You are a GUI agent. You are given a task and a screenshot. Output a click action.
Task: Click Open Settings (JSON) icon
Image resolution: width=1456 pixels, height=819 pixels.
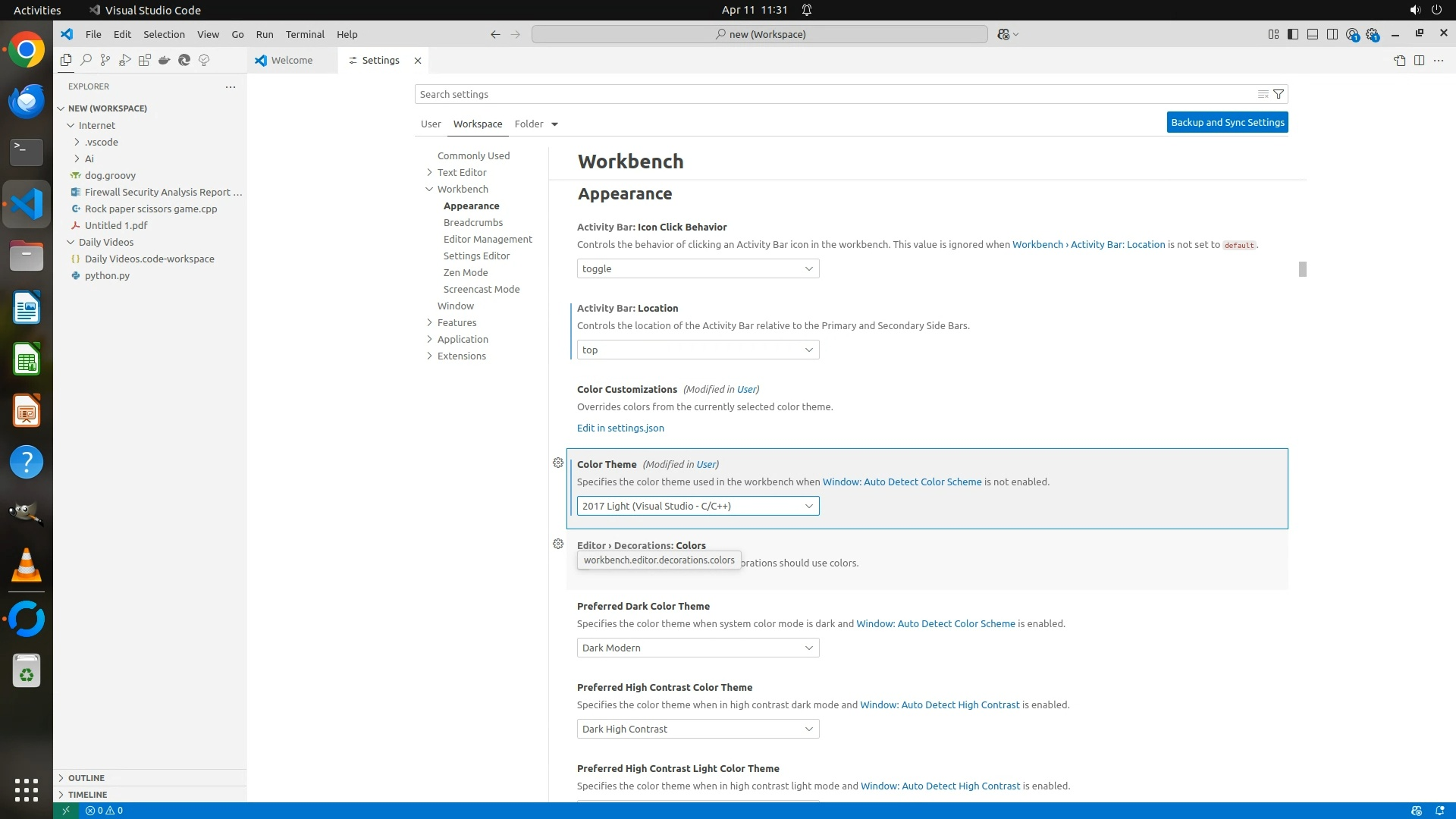coord(1399,60)
